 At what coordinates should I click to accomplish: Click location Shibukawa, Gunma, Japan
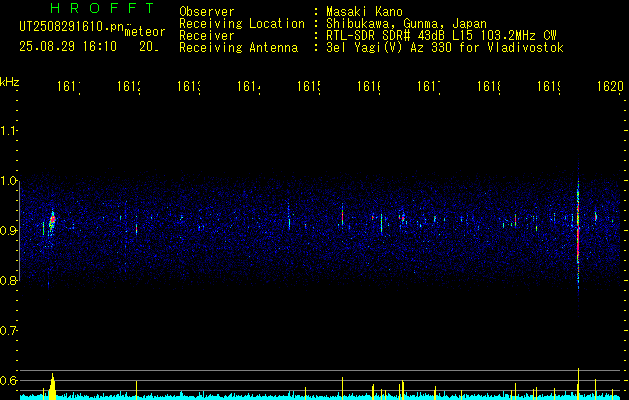click(406, 24)
